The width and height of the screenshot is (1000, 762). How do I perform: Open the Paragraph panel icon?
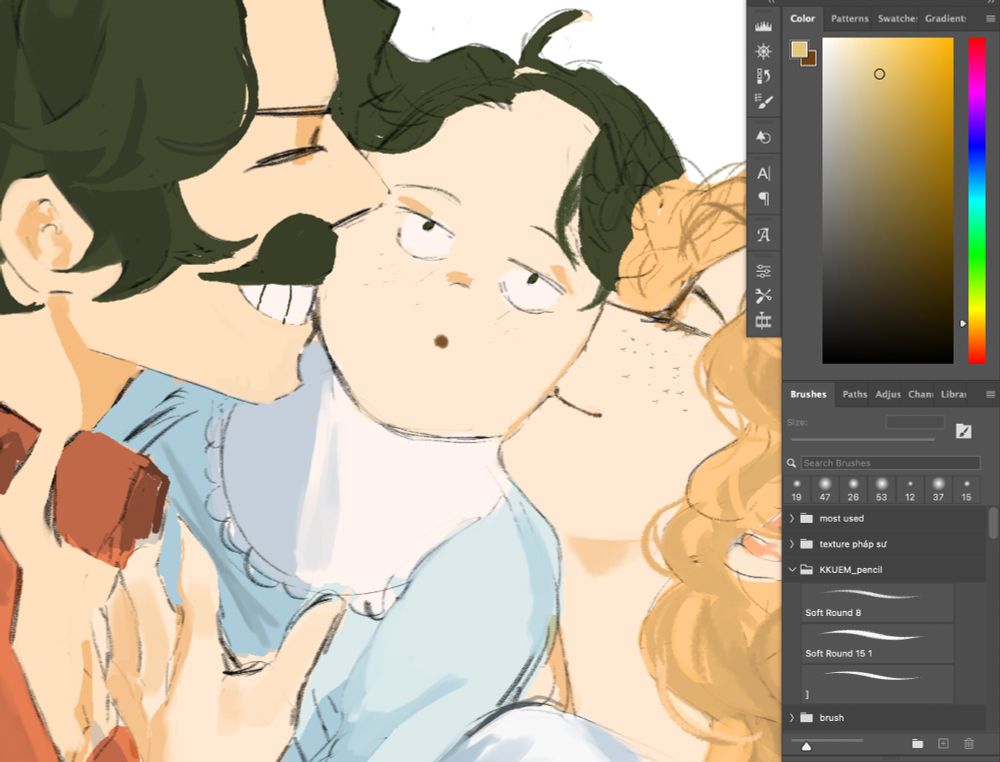tap(763, 198)
